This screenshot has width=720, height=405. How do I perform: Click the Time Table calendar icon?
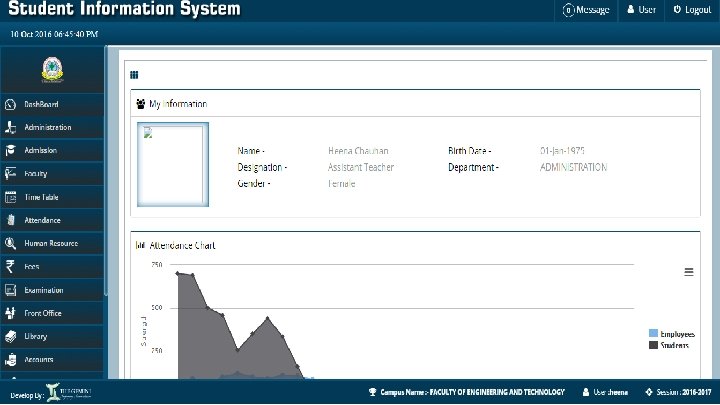coord(10,197)
